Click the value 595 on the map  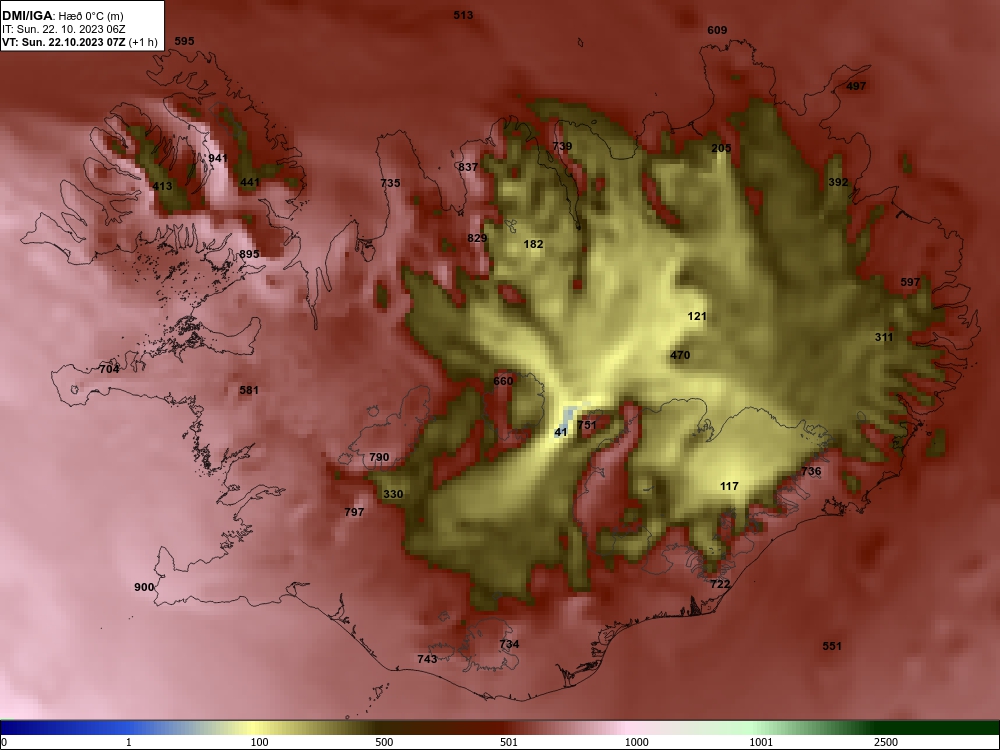coord(184,41)
